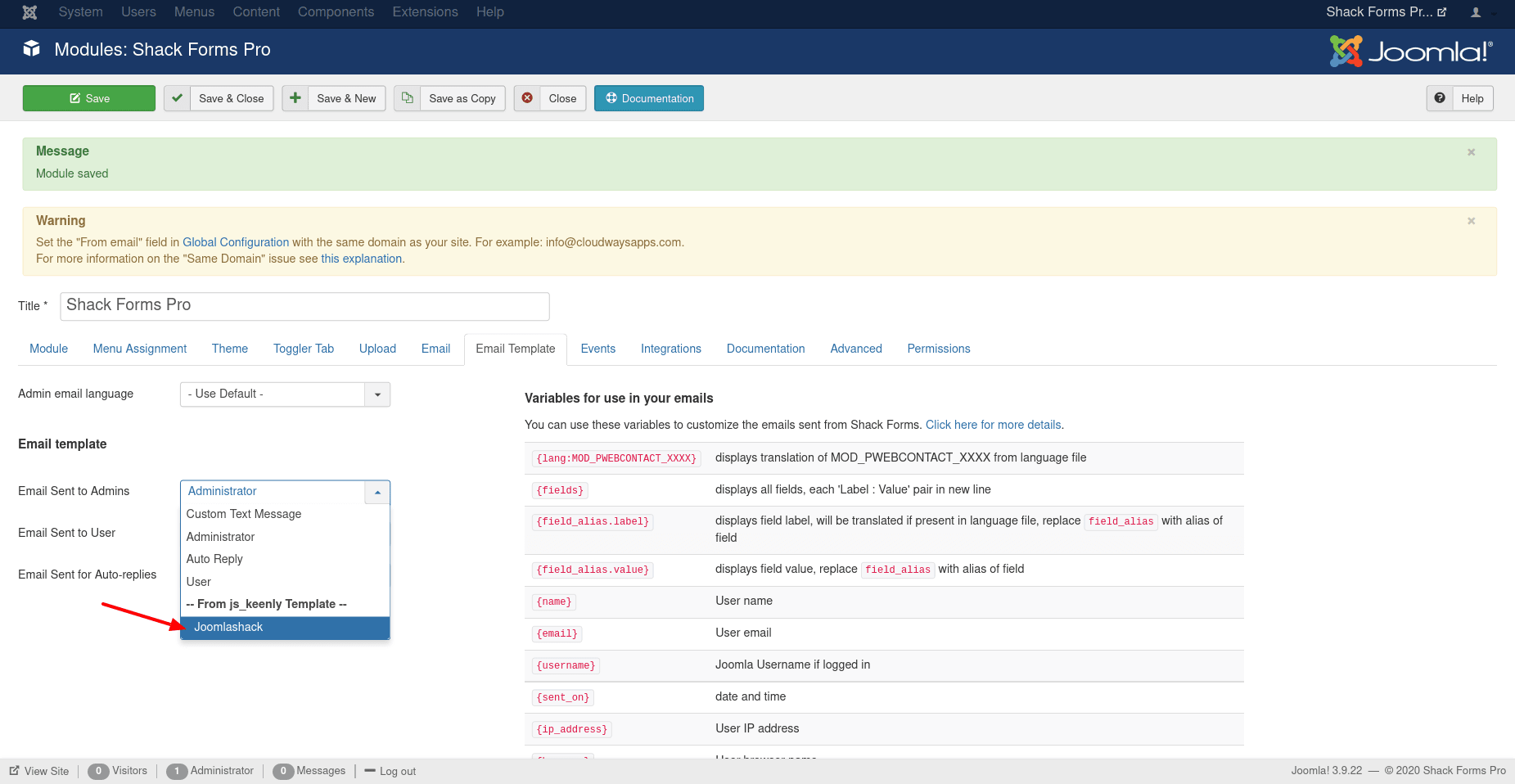Image resolution: width=1515 pixels, height=784 pixels.
Task: Switch to the Toggler Tab tab
Action: coord(304,349)
